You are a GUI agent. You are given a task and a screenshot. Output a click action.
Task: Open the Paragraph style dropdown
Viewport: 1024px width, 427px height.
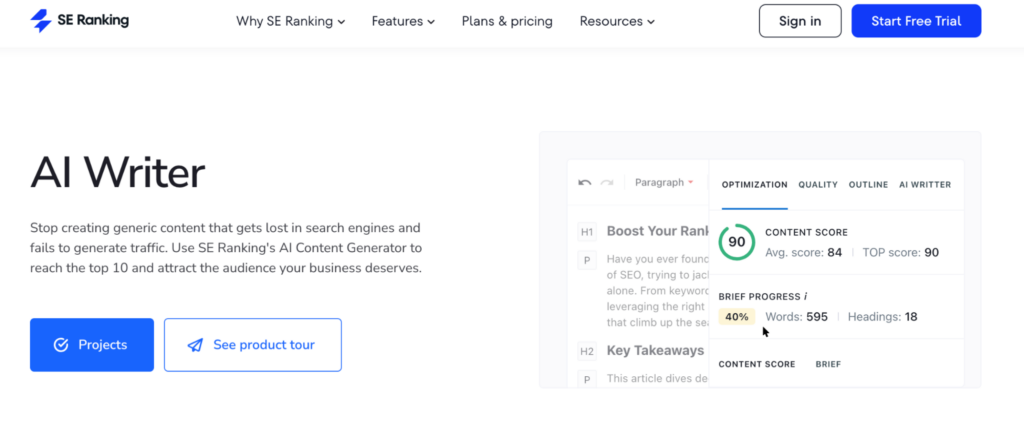point(664,183)
